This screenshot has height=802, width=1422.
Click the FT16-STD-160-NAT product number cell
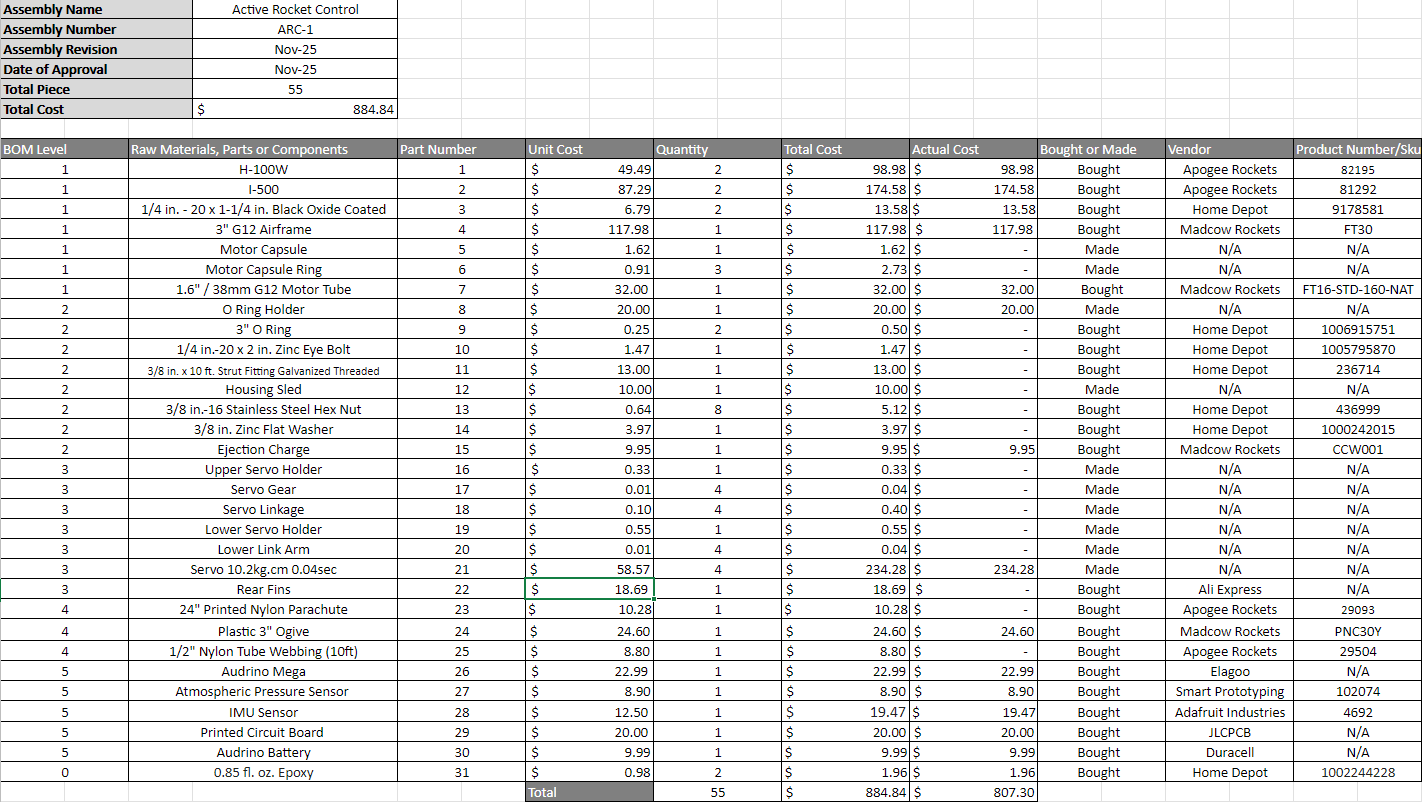[x=1357, y=289]
